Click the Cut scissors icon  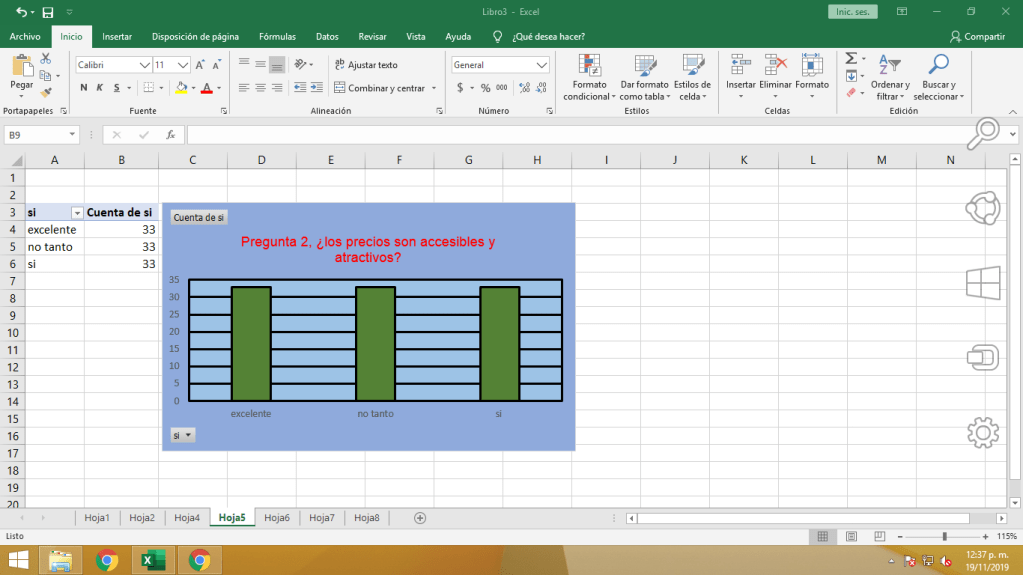45,61
